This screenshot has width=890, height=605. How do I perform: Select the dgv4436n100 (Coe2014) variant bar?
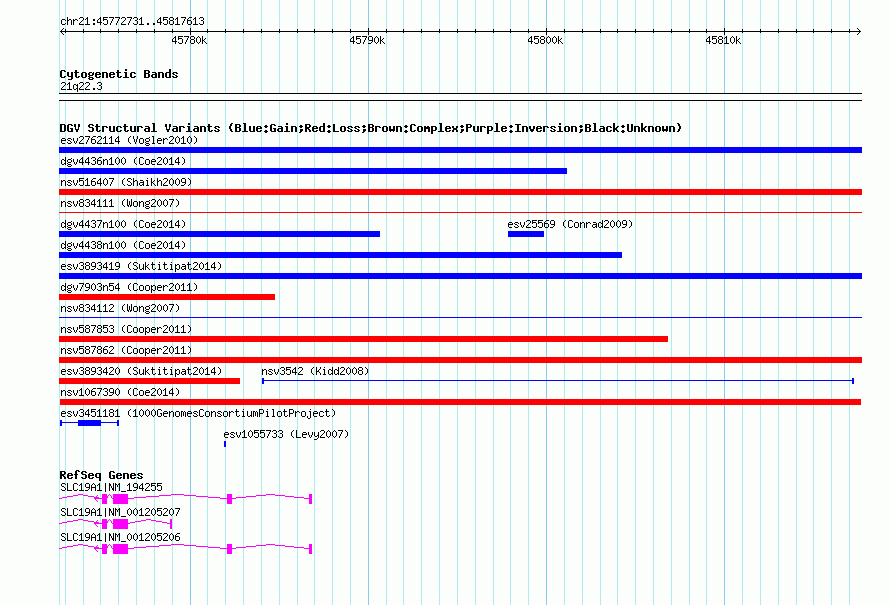313,171
